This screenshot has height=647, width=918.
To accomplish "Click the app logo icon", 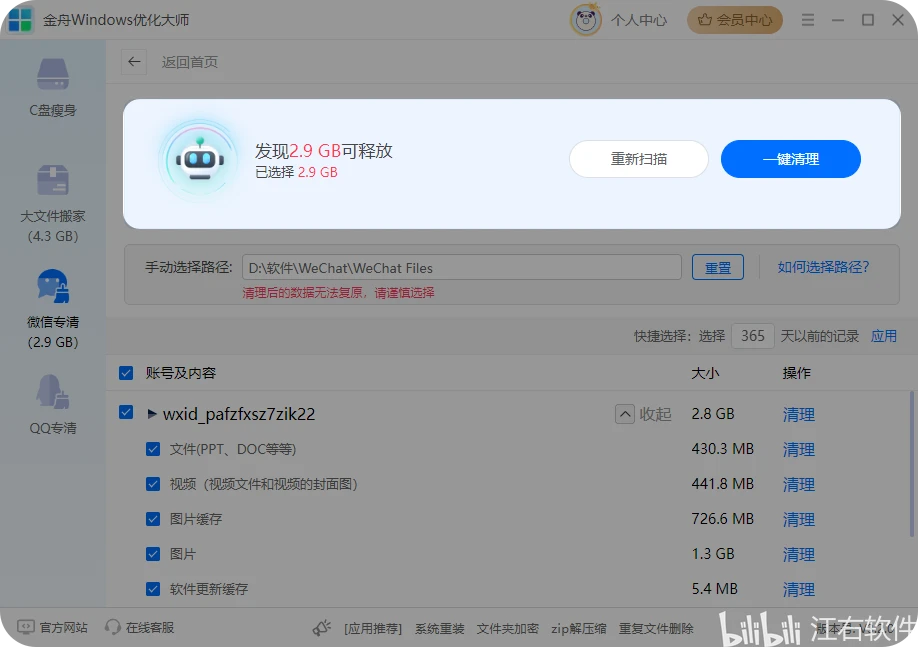I will 20,20.
